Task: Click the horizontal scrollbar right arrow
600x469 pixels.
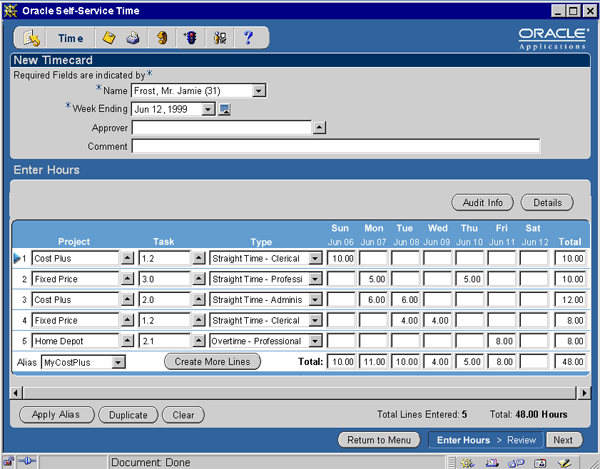Action: point(584,392)
